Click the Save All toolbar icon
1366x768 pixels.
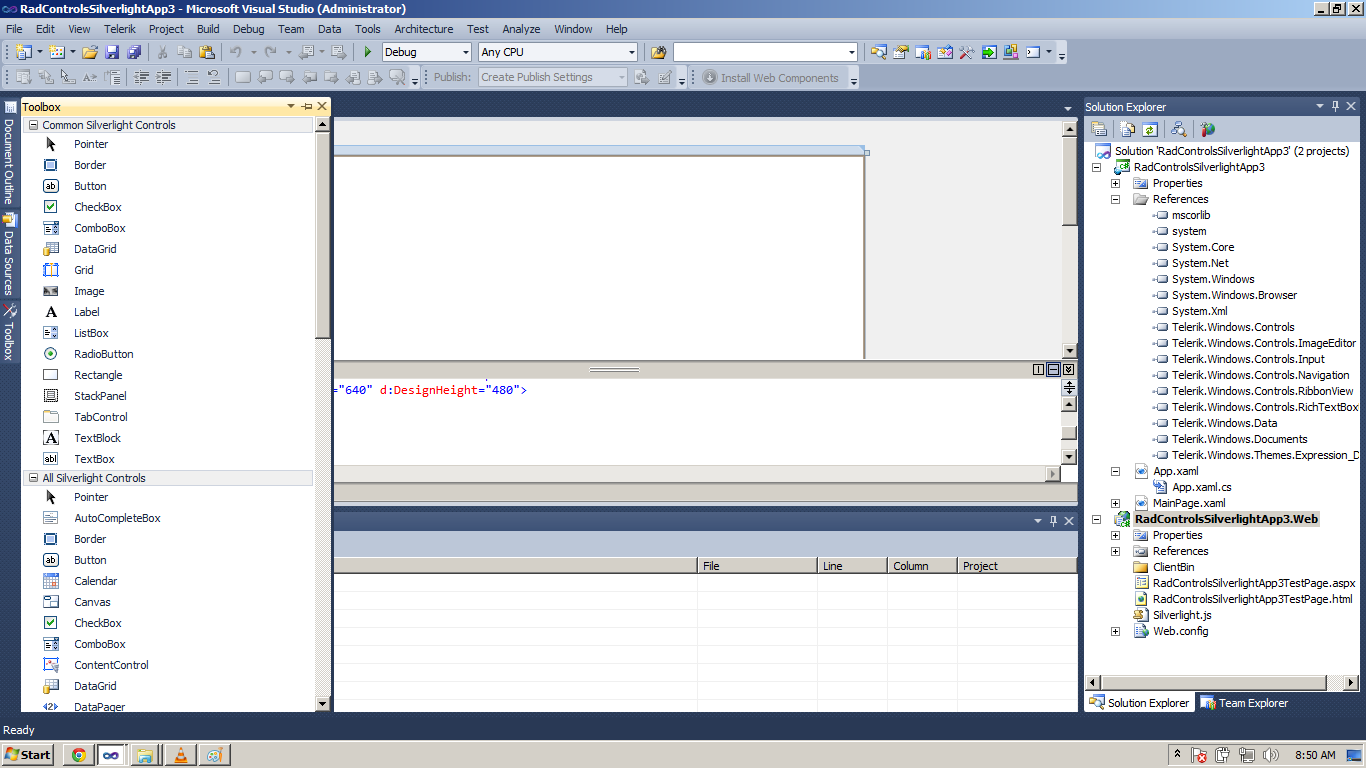(x=133, y=52)
